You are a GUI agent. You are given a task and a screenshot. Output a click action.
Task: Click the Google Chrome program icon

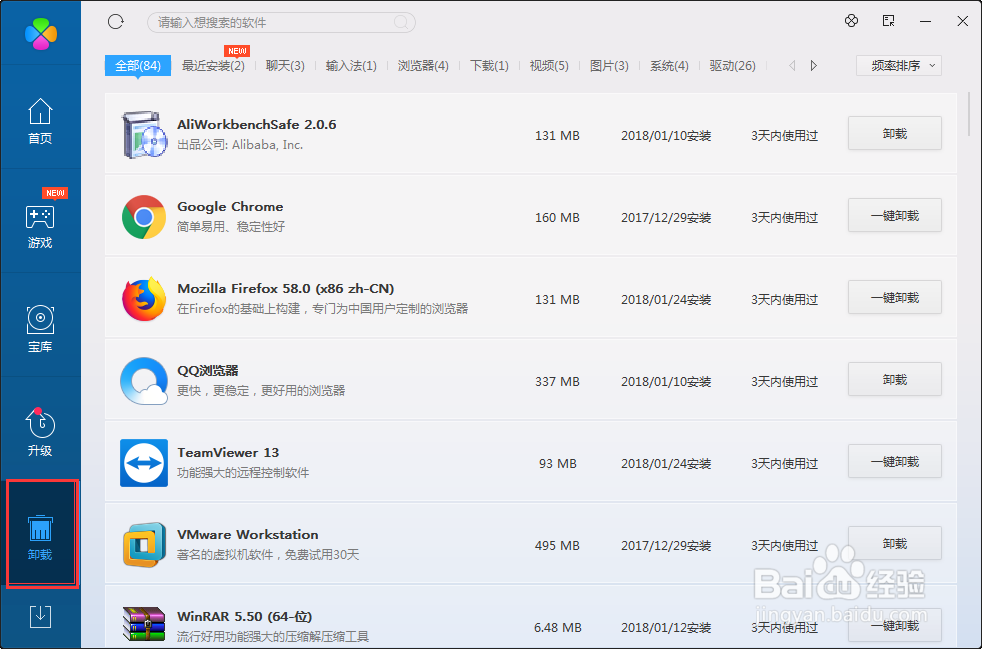click(x=144, y=217)
